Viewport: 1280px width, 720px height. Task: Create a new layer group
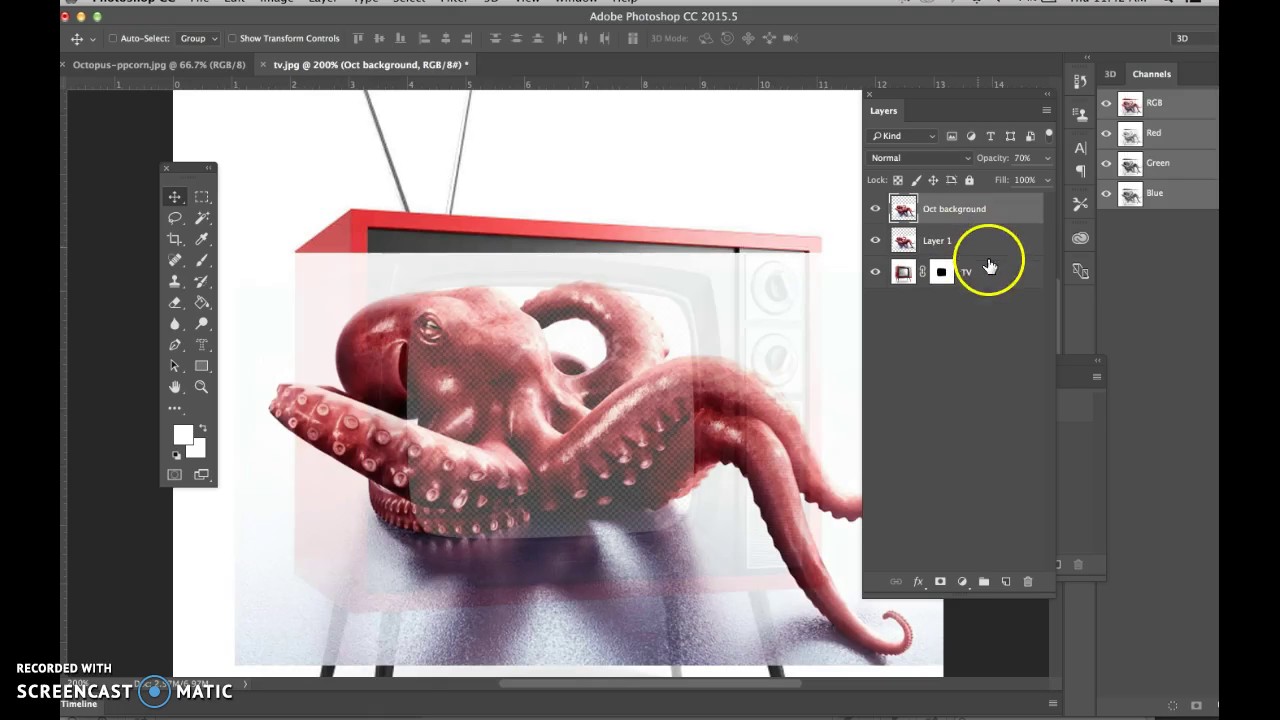point(984,582)
